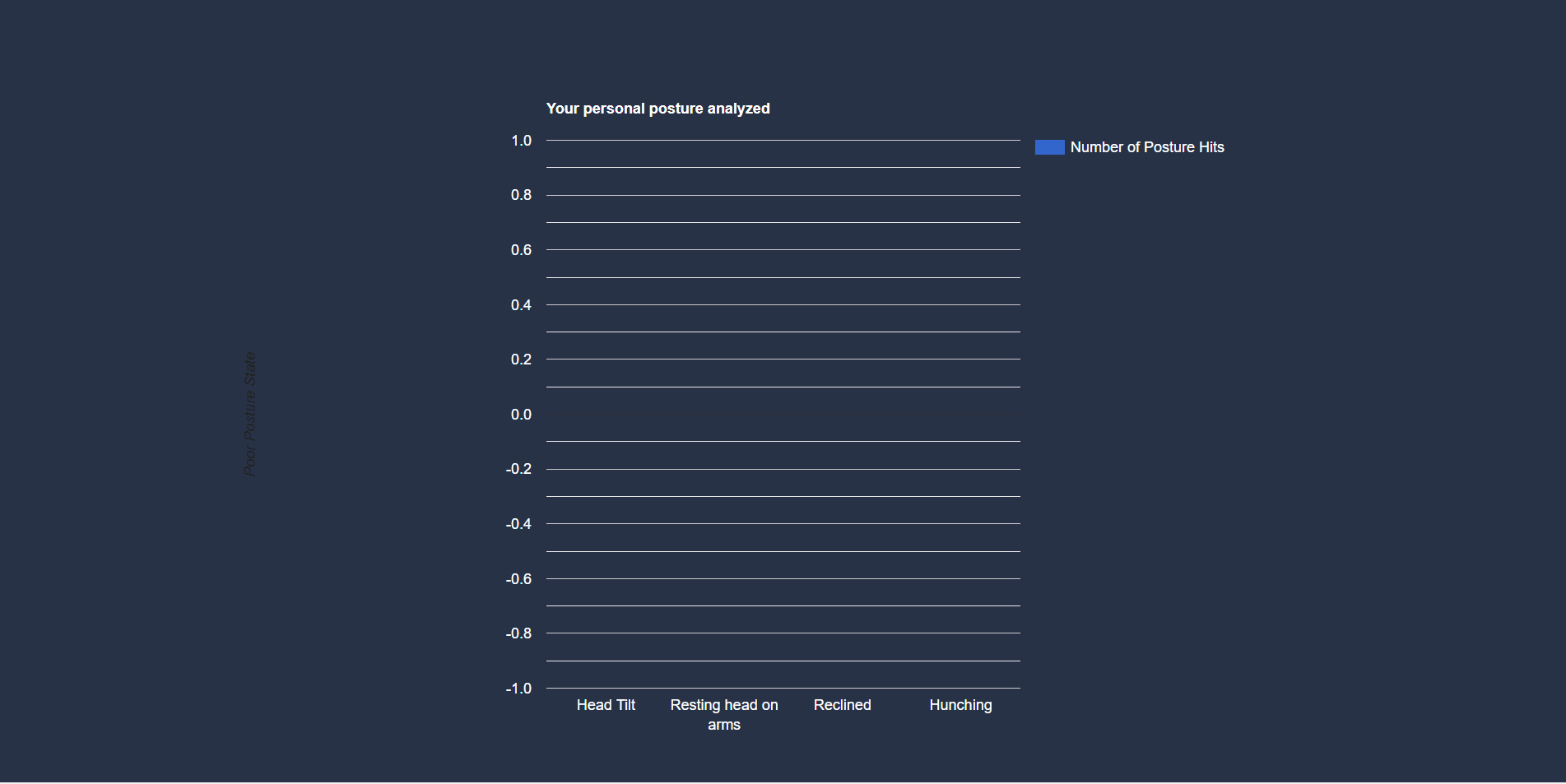Click the chart title about personal posture
This screenshot has height=784, width=1566.
pyautogui.click(x=658, y=109)
